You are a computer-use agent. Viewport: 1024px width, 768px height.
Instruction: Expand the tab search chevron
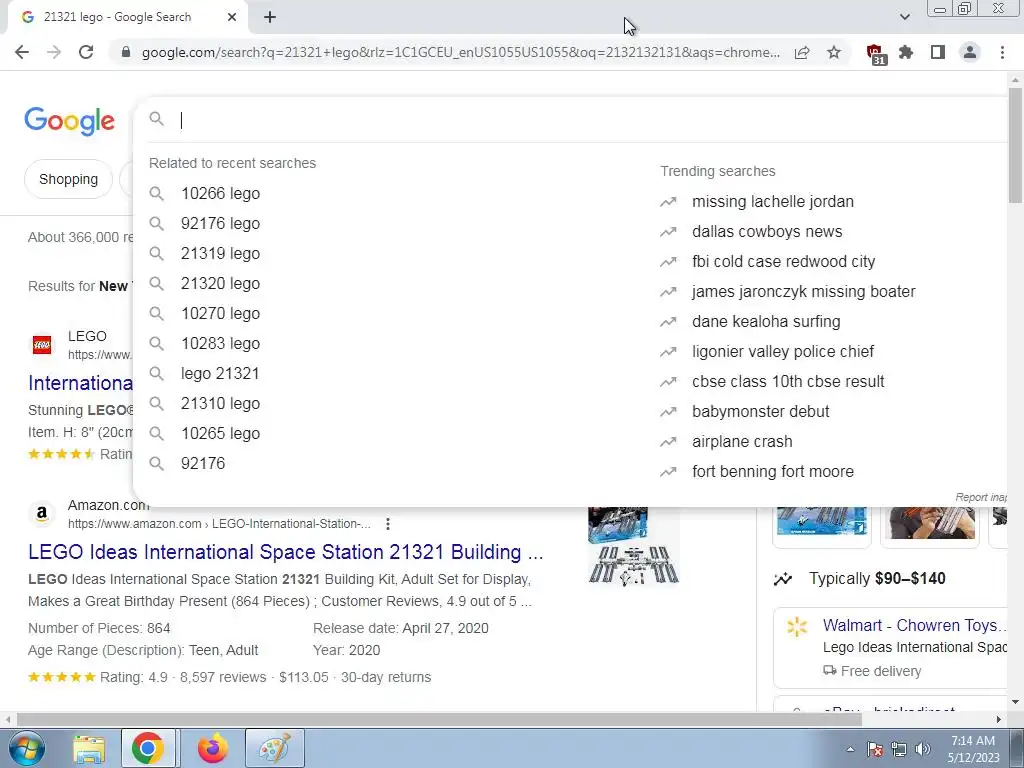pos(904,17)
